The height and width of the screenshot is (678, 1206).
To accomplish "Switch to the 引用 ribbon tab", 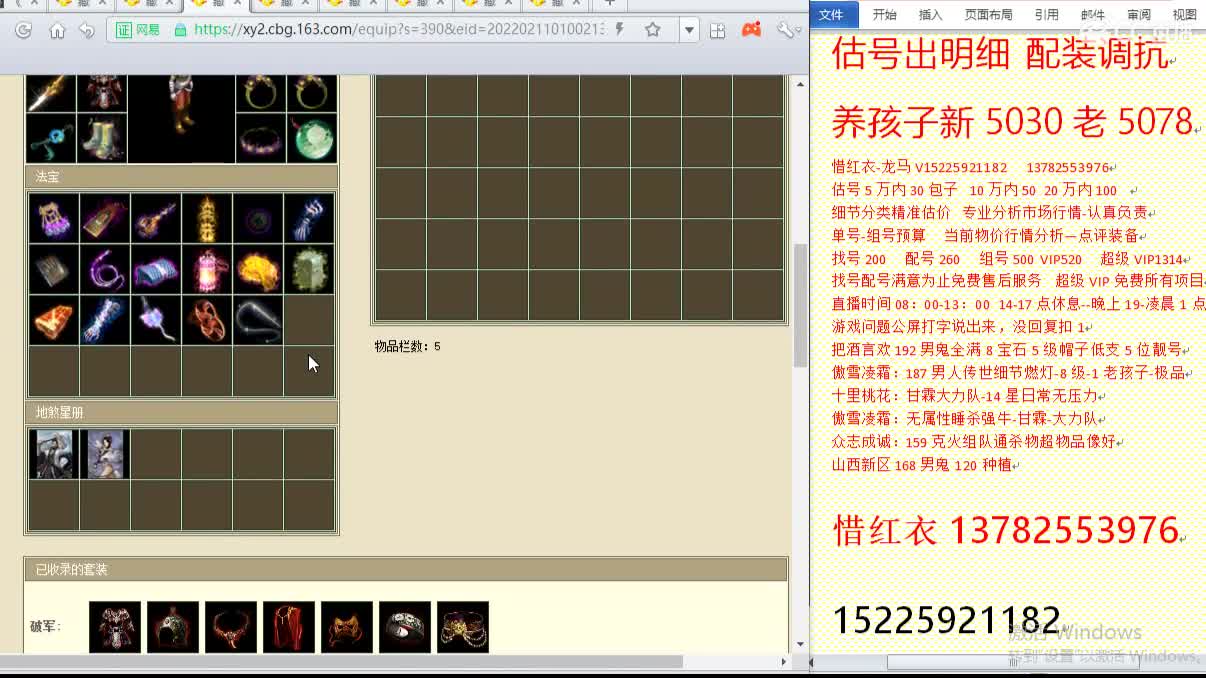I will click(1046, 14).
